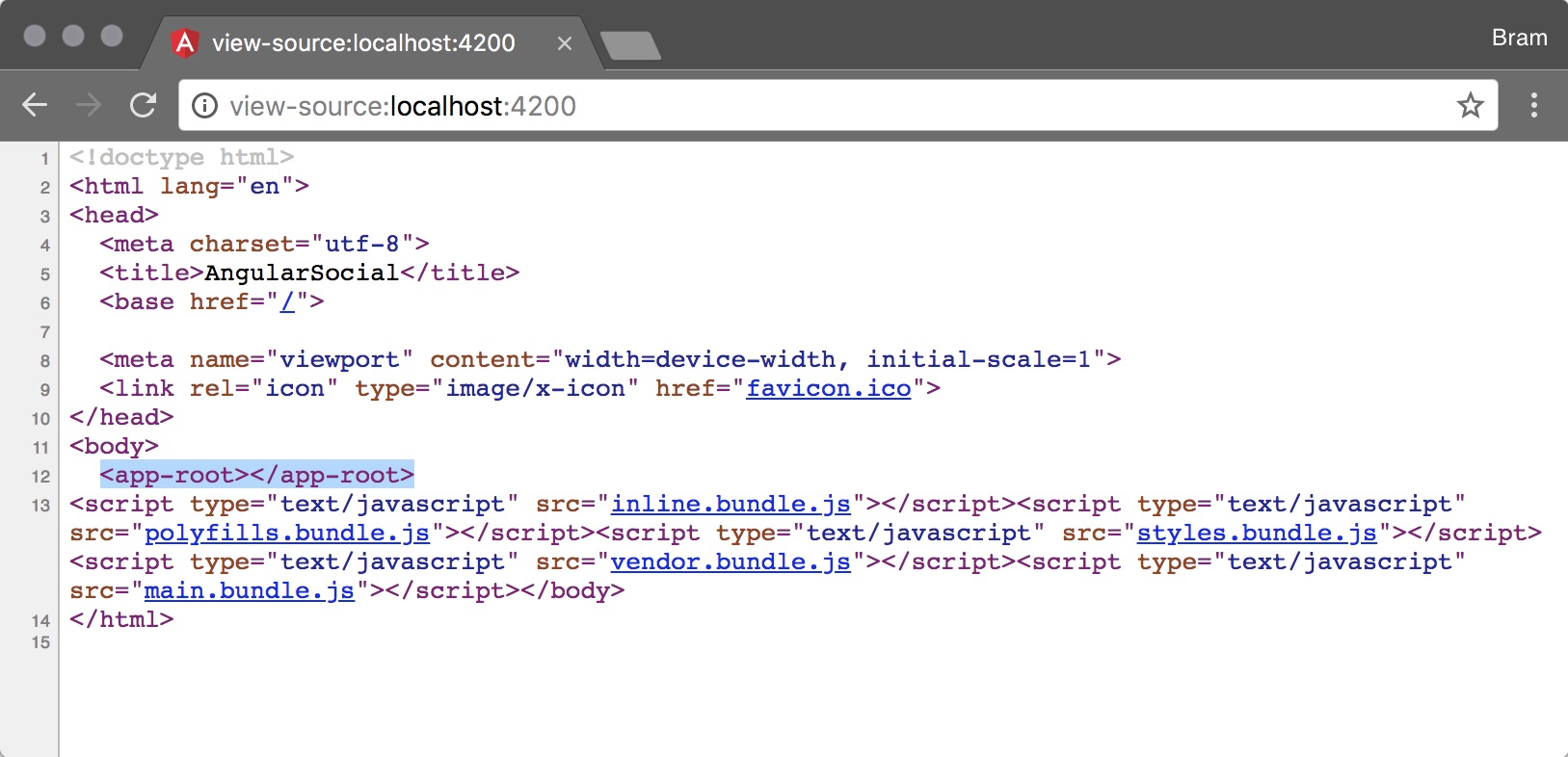Reload the page with the refresh icon
The image size is (1568, 757).
click(144, 105)
